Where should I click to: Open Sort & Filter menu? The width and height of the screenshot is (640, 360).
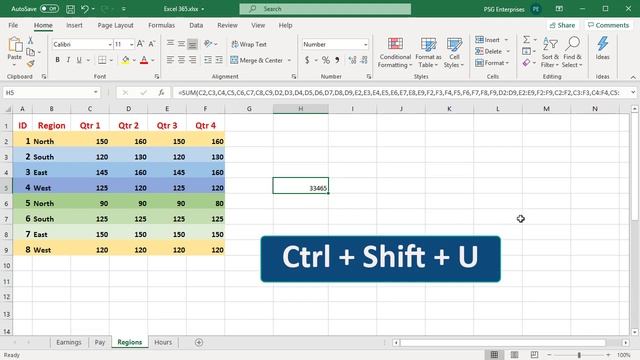[550, 53]
